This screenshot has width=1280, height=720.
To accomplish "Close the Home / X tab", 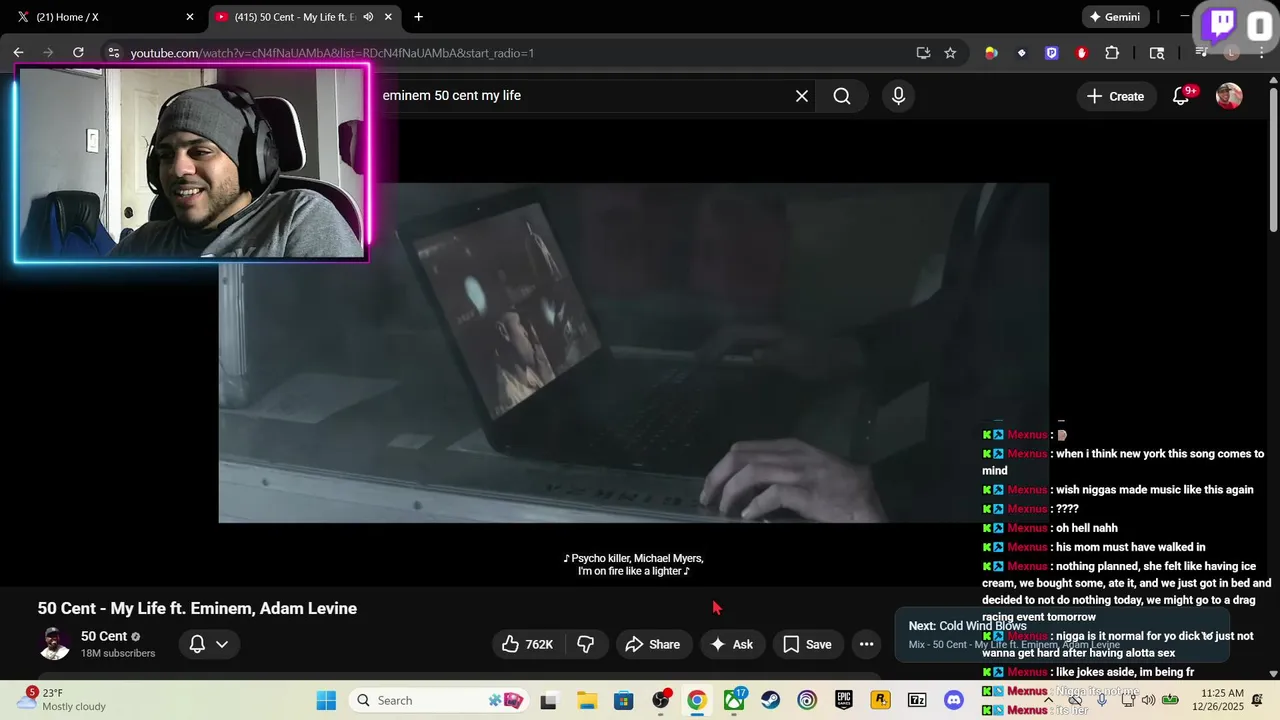I will (190, 17).
